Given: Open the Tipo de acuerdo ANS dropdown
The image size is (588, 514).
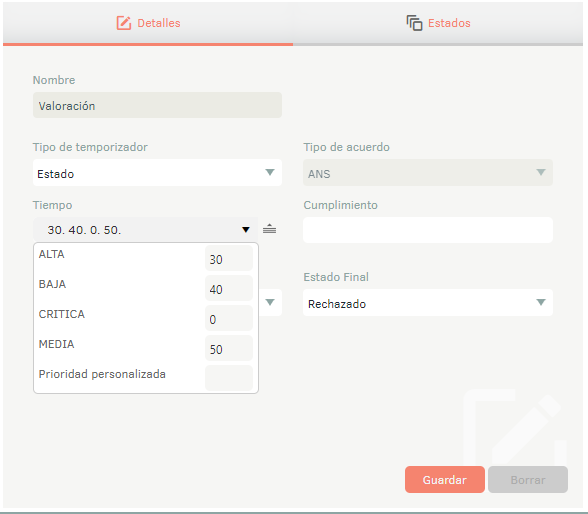Looking at the screenshot, I should [x=428, y=172].
